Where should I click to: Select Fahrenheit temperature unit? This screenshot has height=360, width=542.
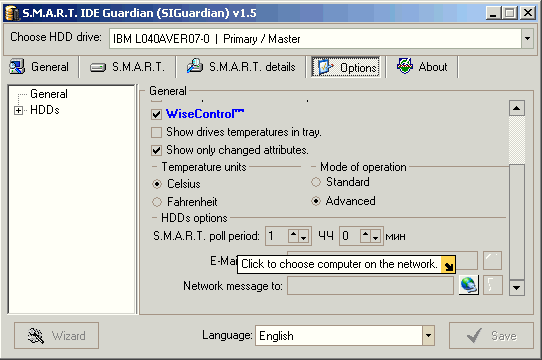157,202
